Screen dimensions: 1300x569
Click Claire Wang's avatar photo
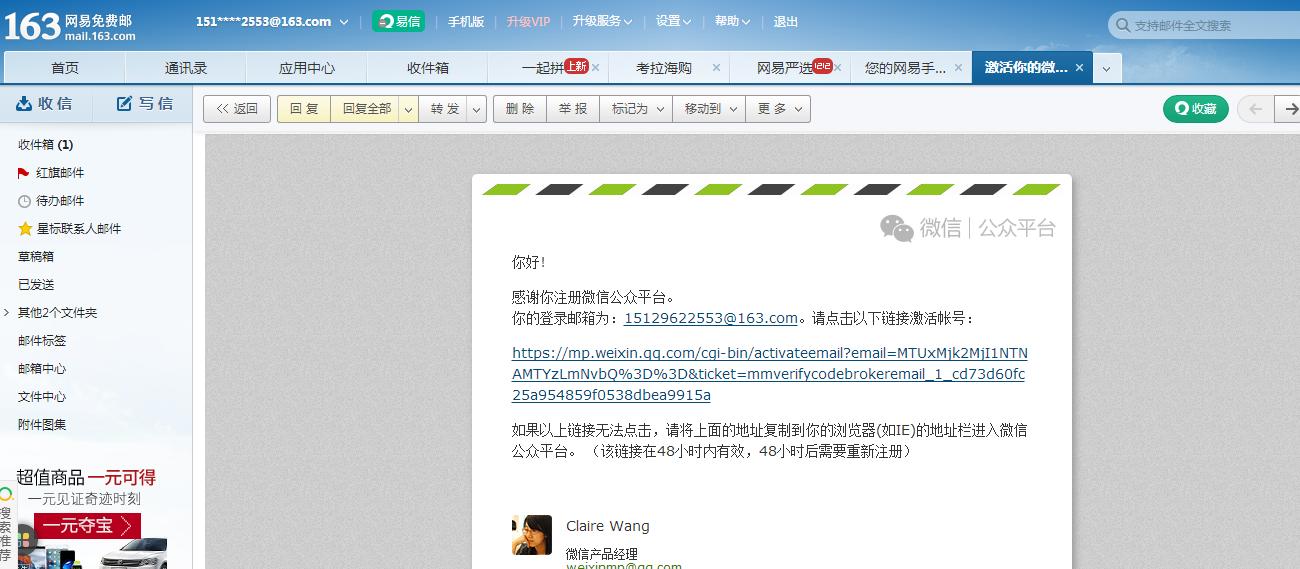[532, 535]
